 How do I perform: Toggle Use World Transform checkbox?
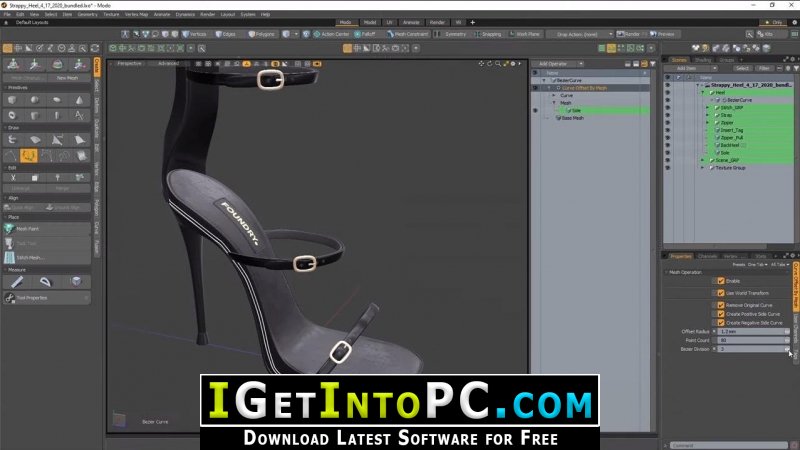pyautogui.click(x=721, y=293)
